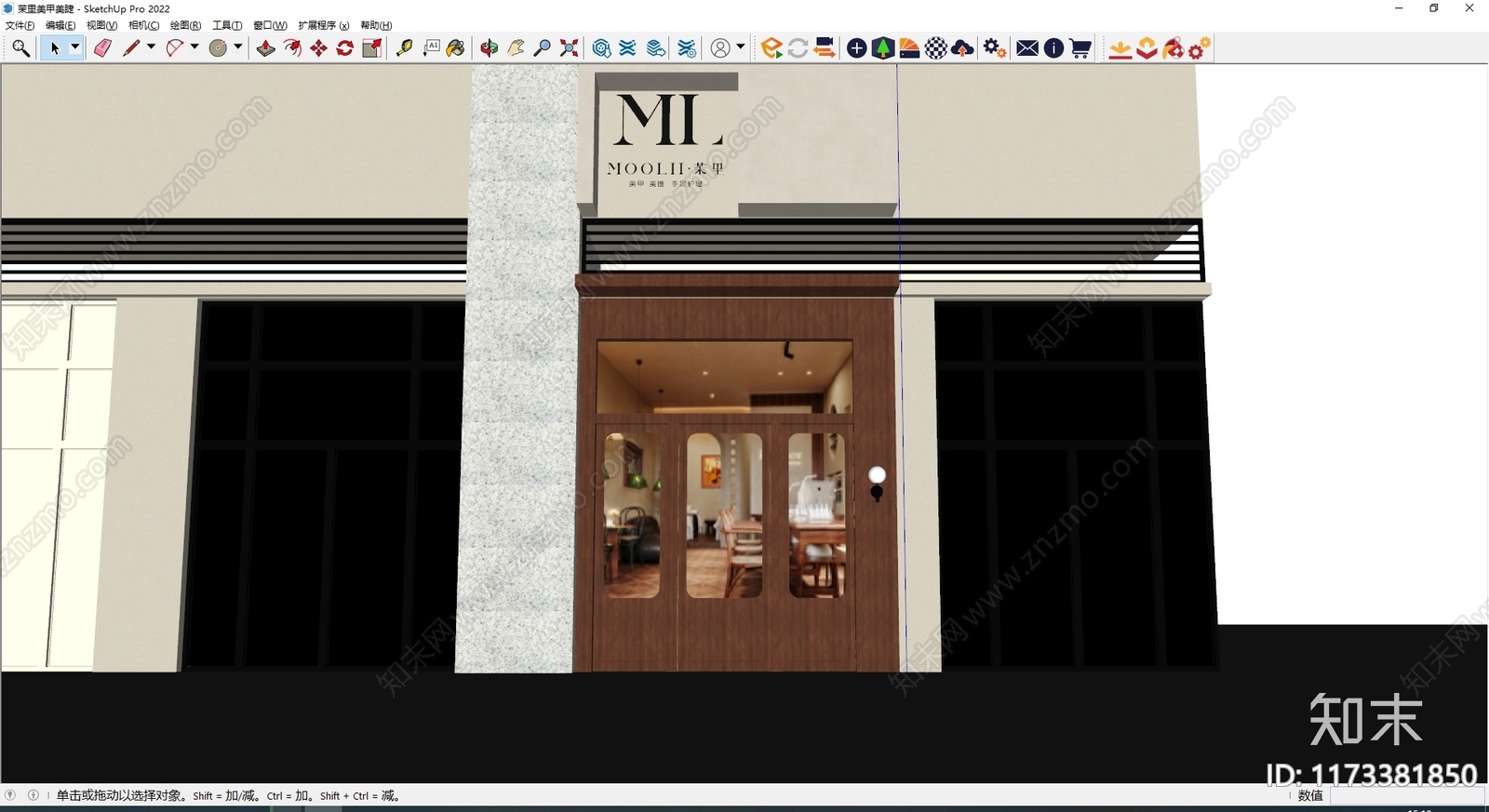Viewport: 1489px width, 812px height.
Task: Open Enscape general settings gears icon
Action: click(994, 48)
